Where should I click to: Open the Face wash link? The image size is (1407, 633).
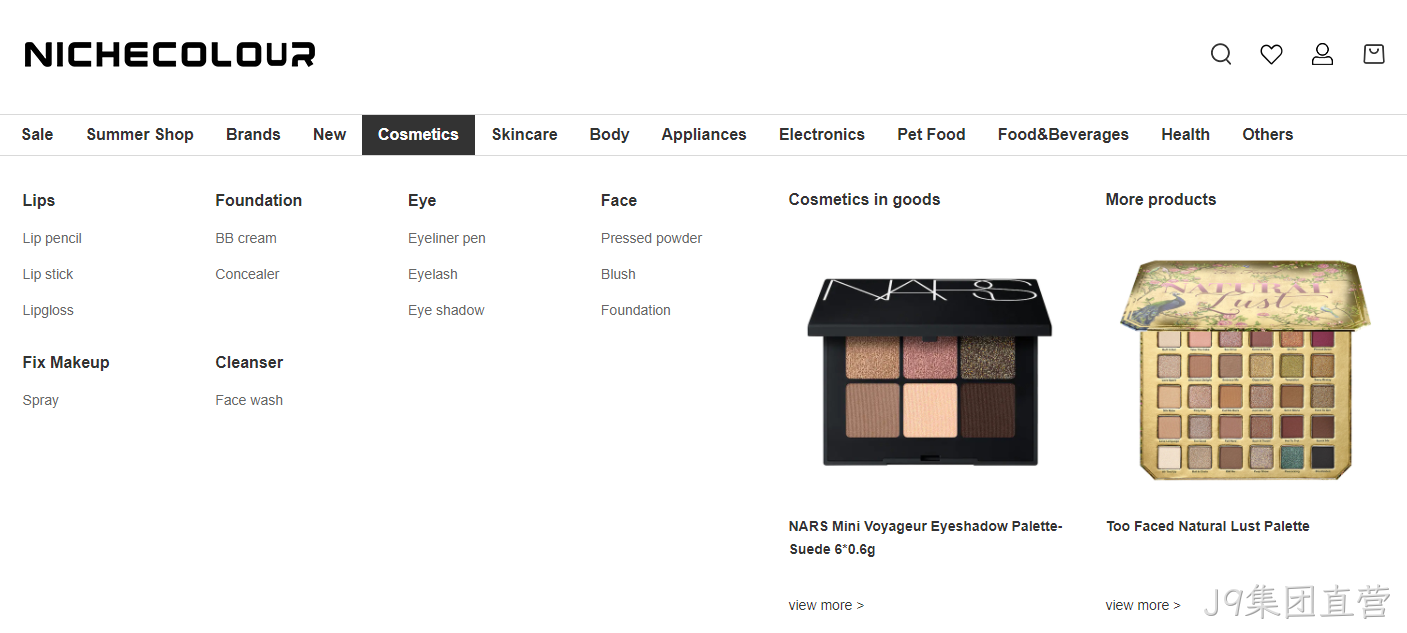(x=249, y=400)
